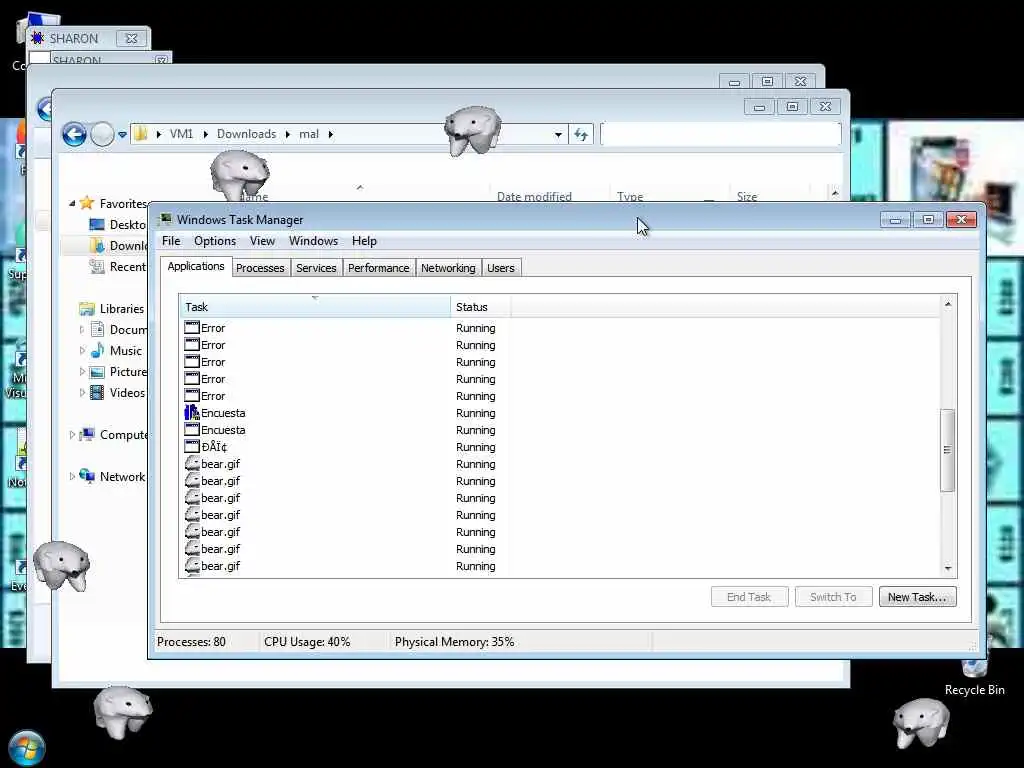Click the New Task... button
The width and height of the screenshot is (1024, 768).
pyautogui.click(x=918, y=597)
